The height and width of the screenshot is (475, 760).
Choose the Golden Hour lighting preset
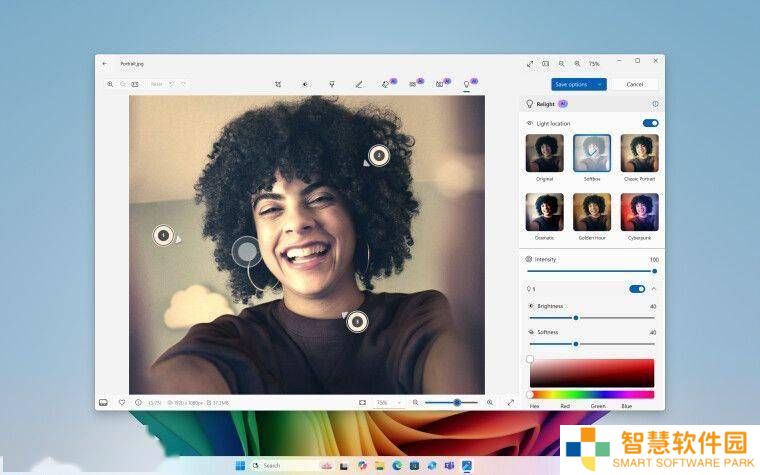tap(592, 212)
